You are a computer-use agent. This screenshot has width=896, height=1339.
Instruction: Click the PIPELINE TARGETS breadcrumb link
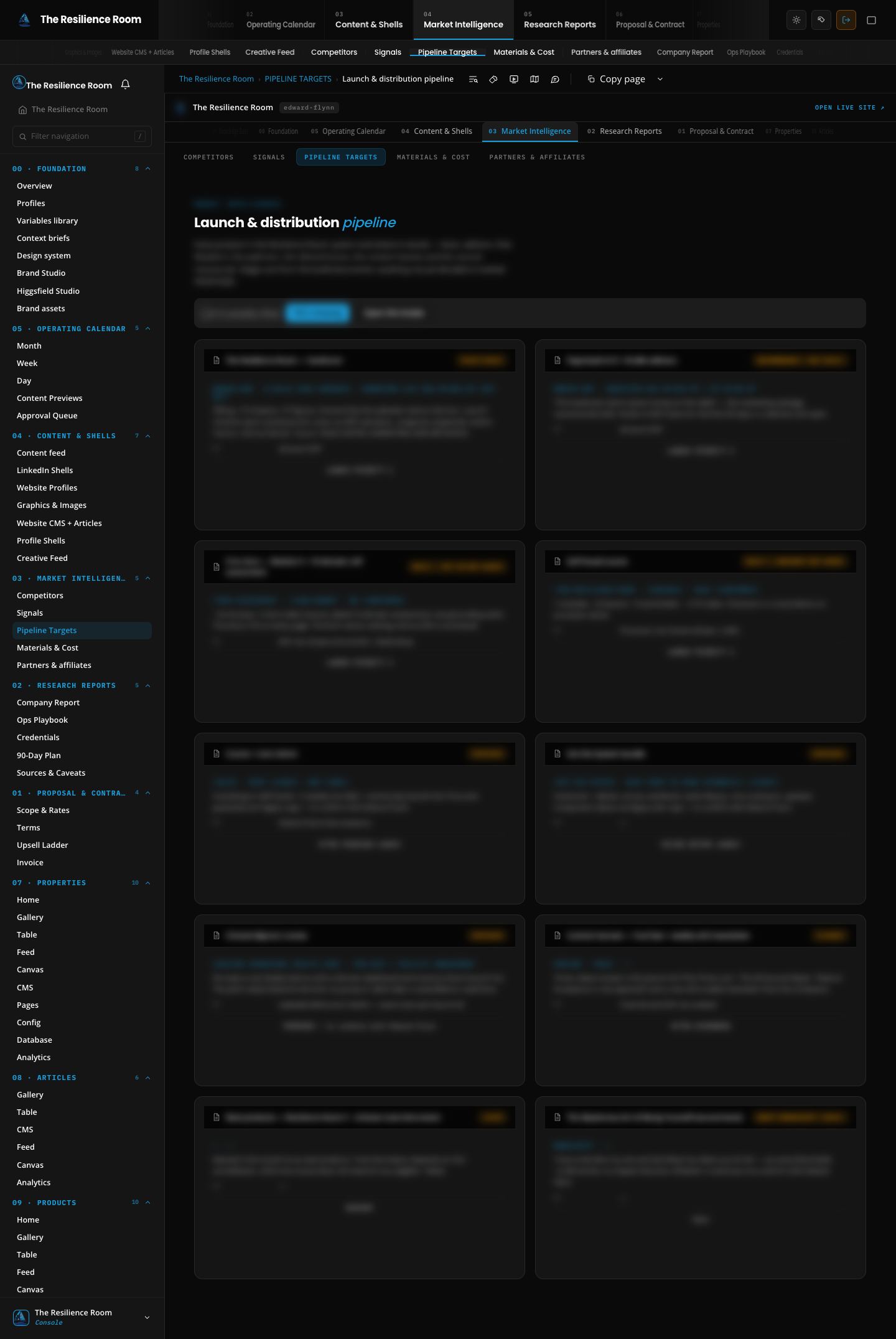tap(298, 79)
